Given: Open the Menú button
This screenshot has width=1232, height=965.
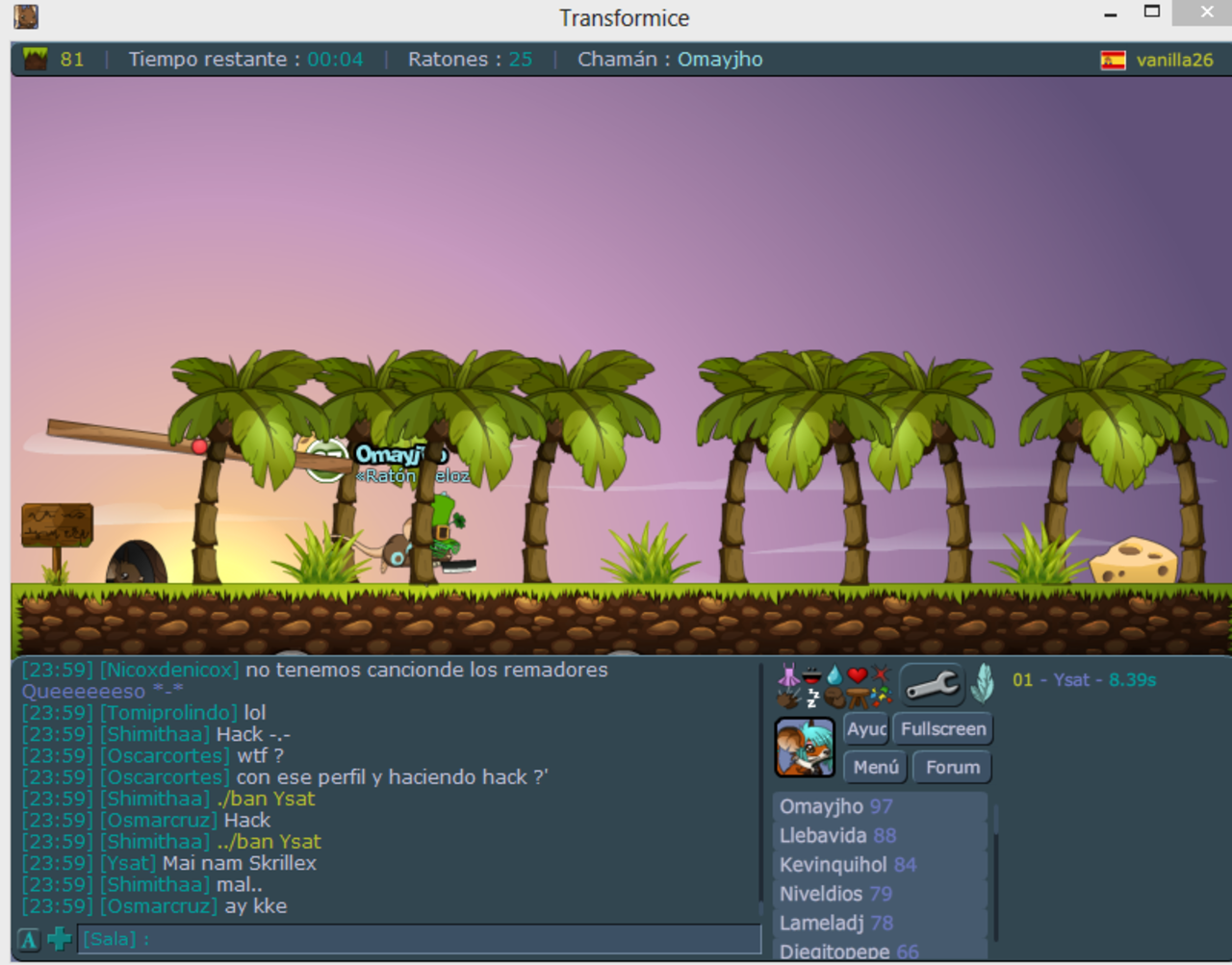Looking at the screenshot, I should click(876, 768).
